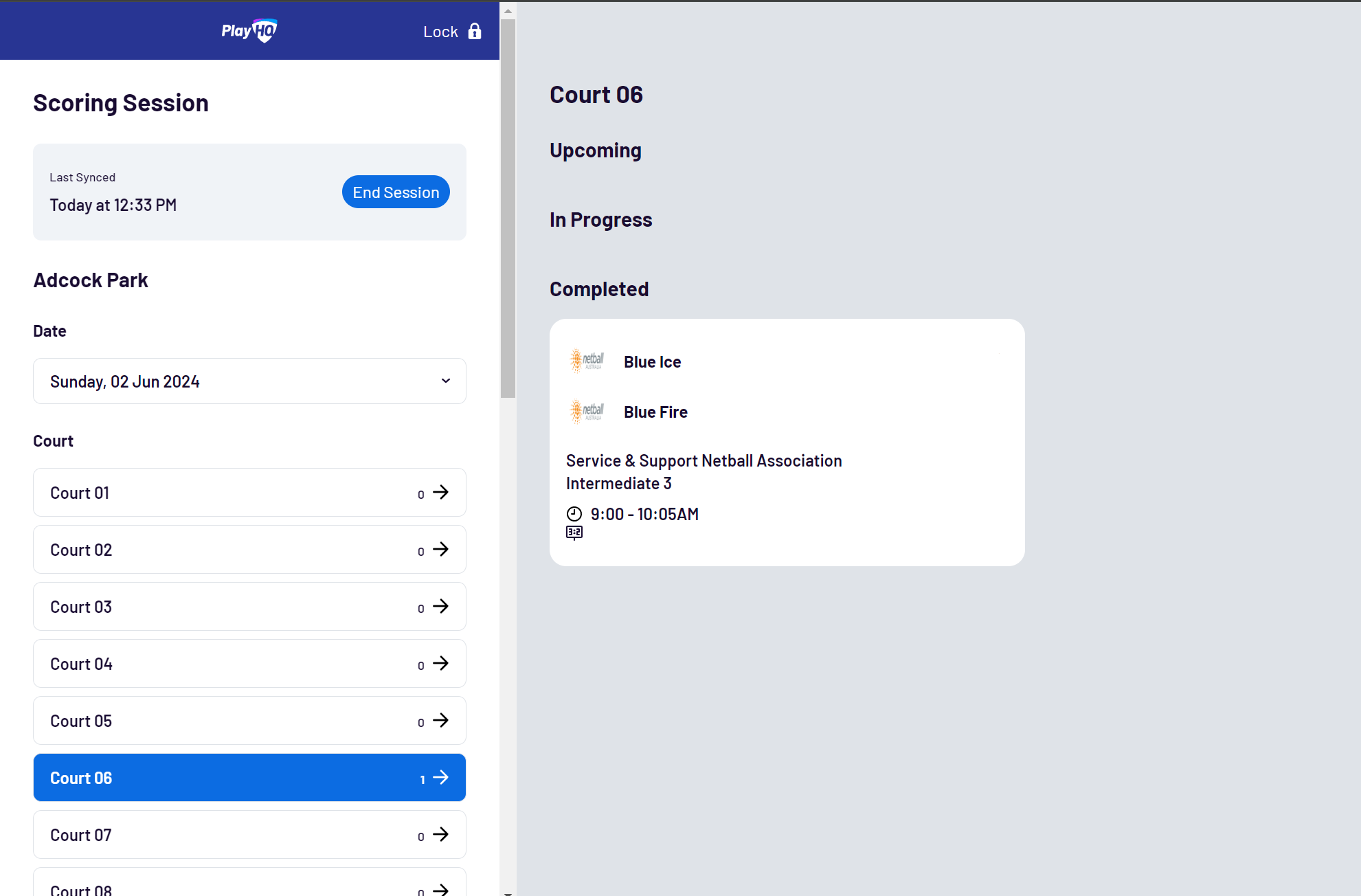Click the Blue Ice netball team logo
1361x896 pixels.
(x=587, y=360)
